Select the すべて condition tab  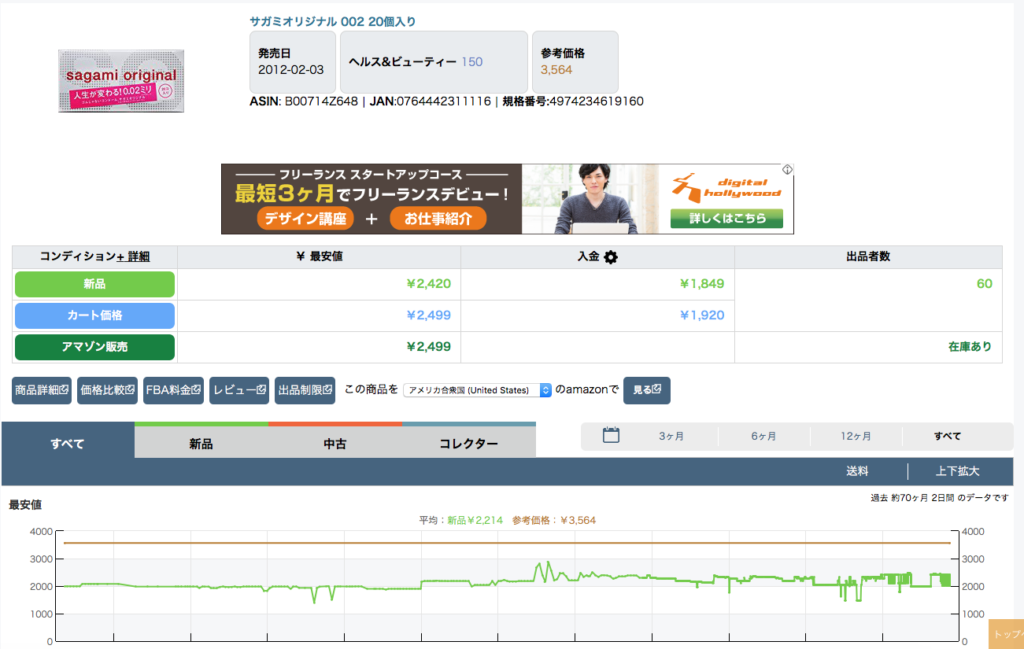pos(68,443)
